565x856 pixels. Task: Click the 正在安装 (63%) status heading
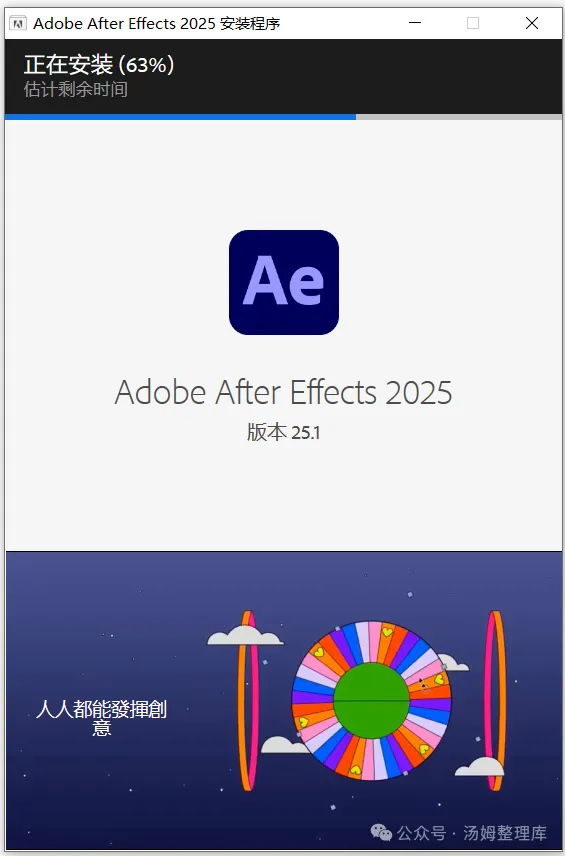(99, 65)
